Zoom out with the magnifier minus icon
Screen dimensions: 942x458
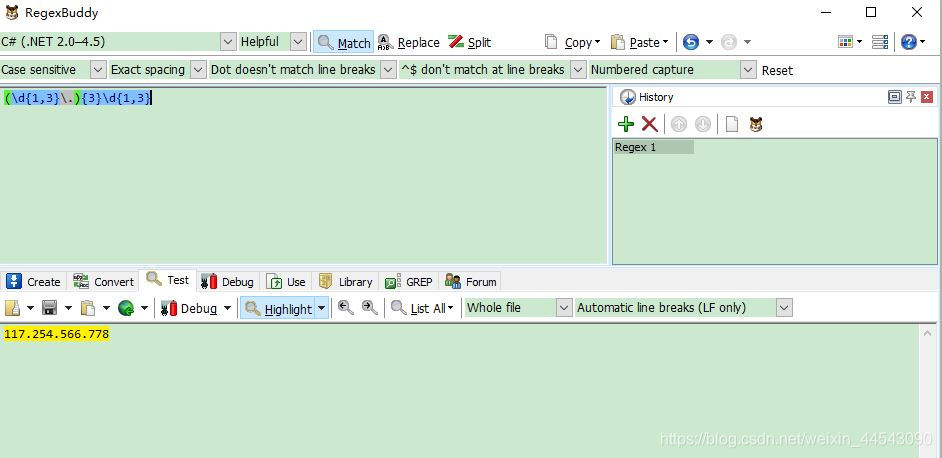point(345,308)
